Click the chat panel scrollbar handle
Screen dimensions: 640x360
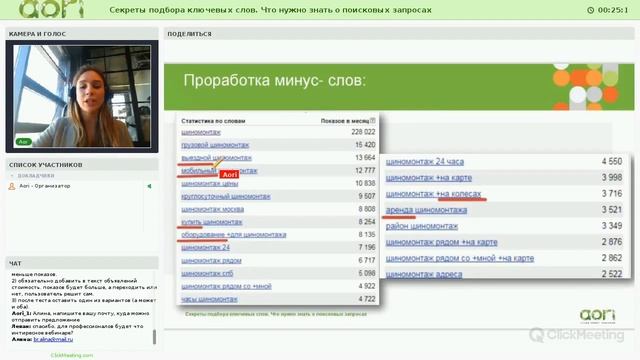pyautogui.click(x=154, y=337)
